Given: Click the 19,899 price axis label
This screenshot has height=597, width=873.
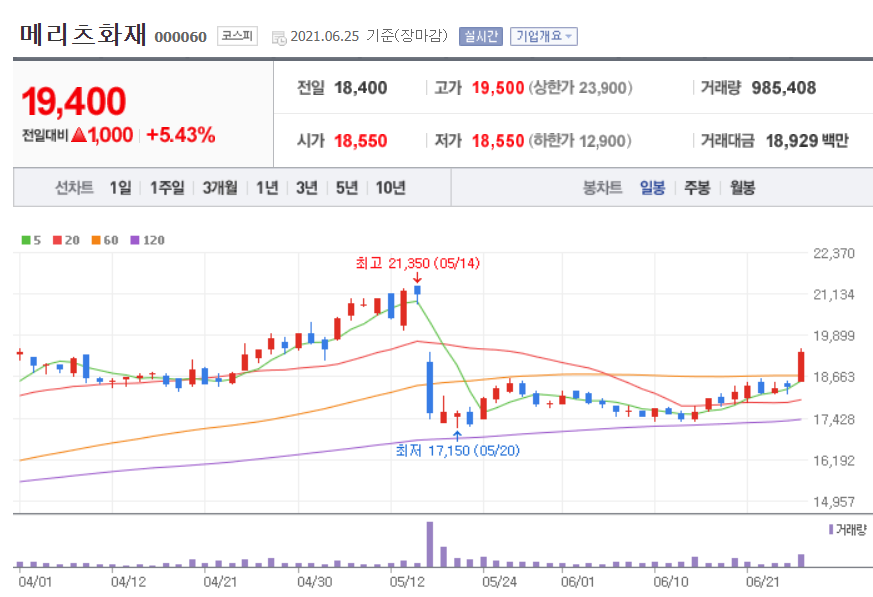Looking at the screenshot, I should point(834,336).
